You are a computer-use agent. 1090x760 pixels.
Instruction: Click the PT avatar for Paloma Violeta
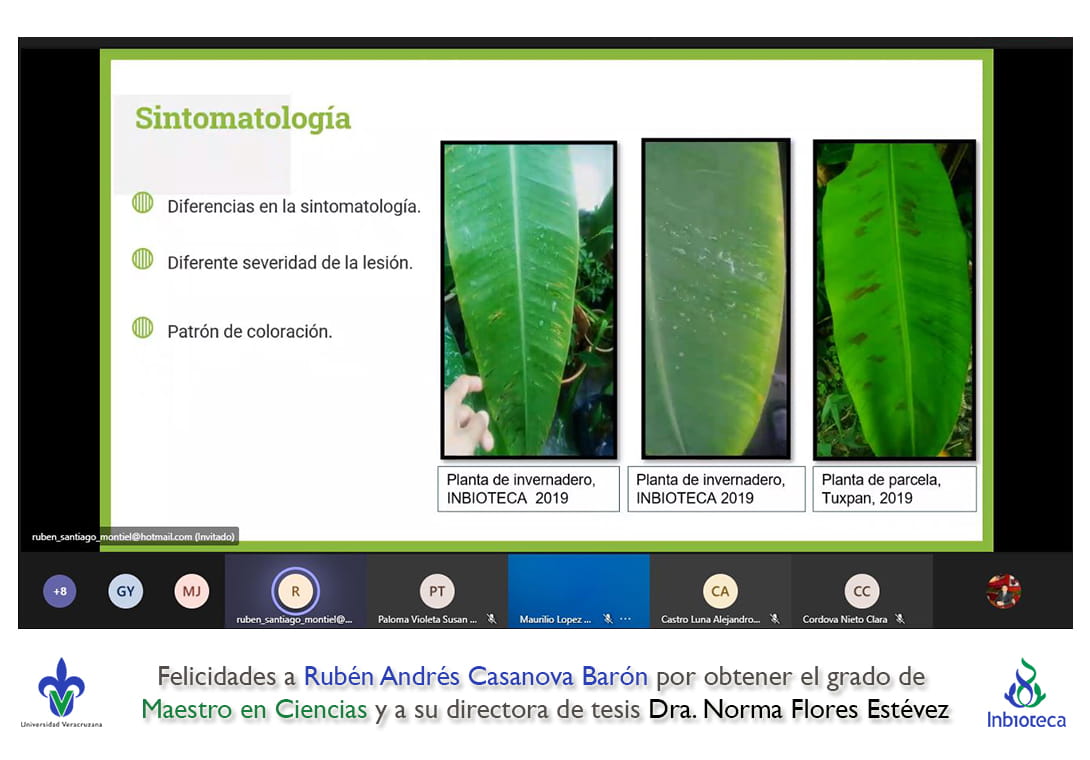437,591
